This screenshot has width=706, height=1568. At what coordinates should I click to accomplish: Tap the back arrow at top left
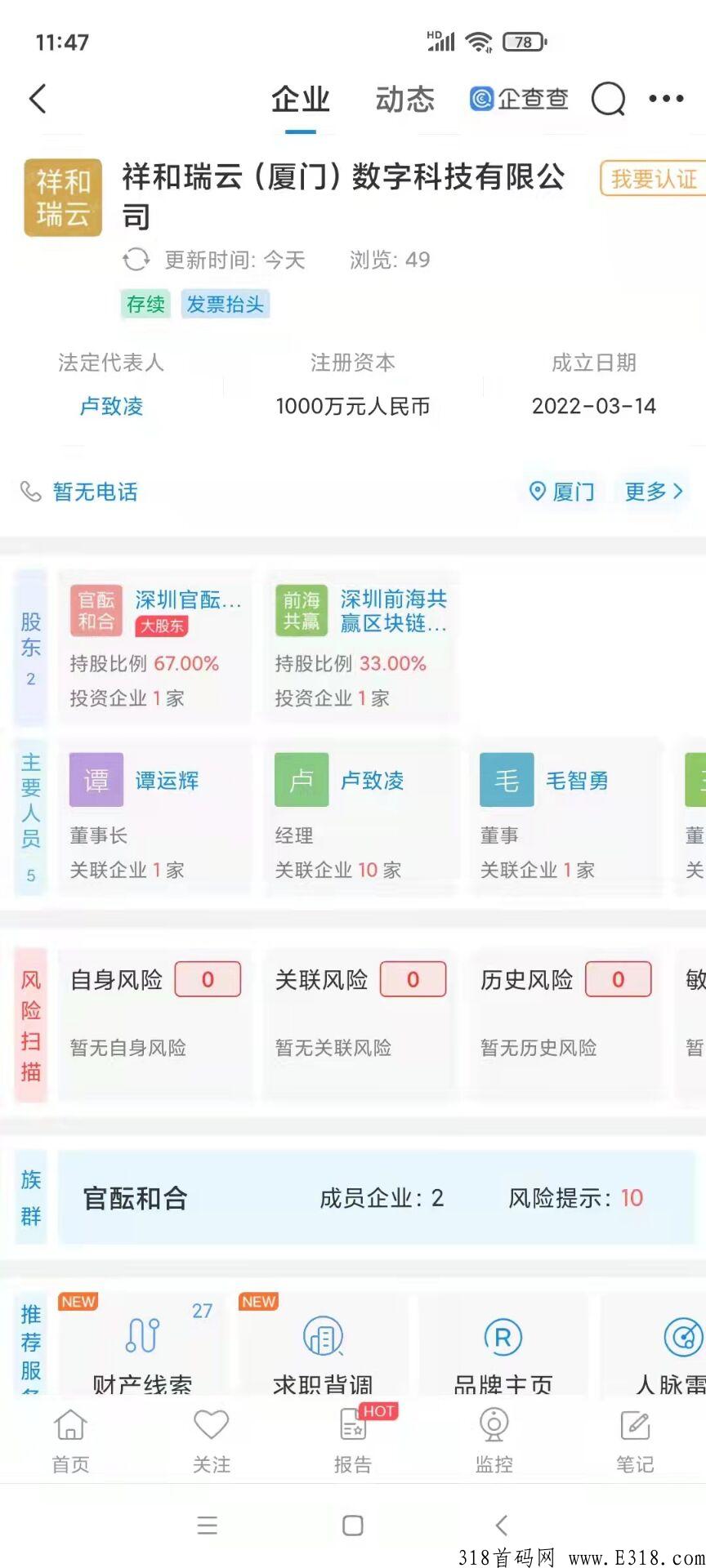tap(38, 99)
